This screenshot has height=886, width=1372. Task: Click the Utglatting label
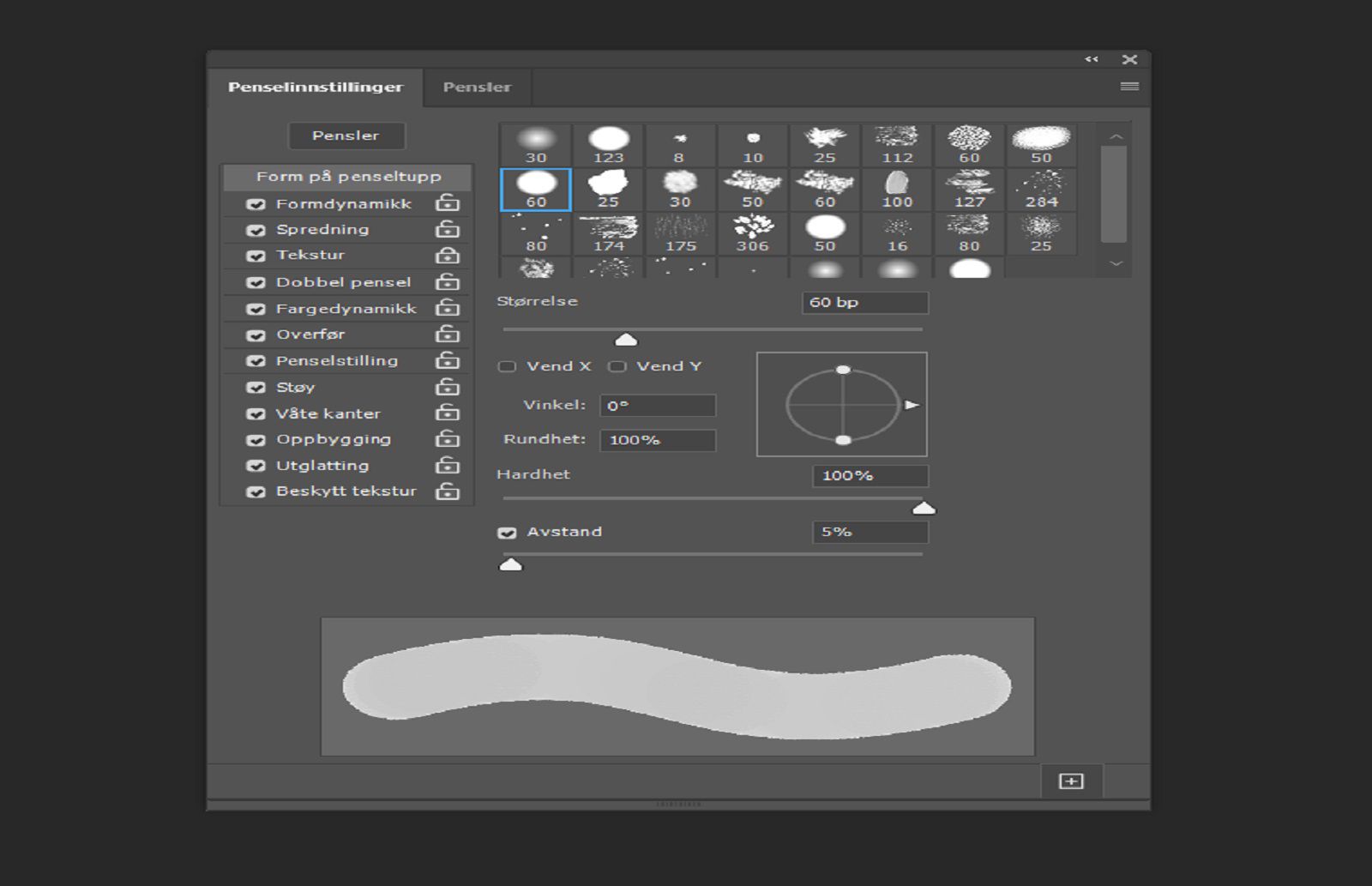point(322,466)
